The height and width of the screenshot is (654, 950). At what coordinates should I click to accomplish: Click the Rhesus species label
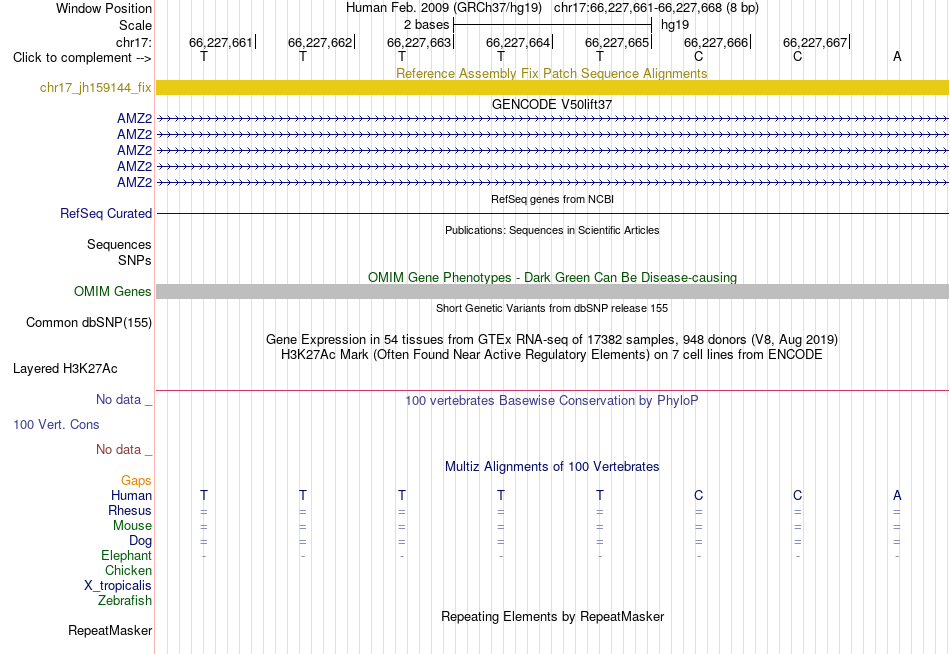click(130, 510)
